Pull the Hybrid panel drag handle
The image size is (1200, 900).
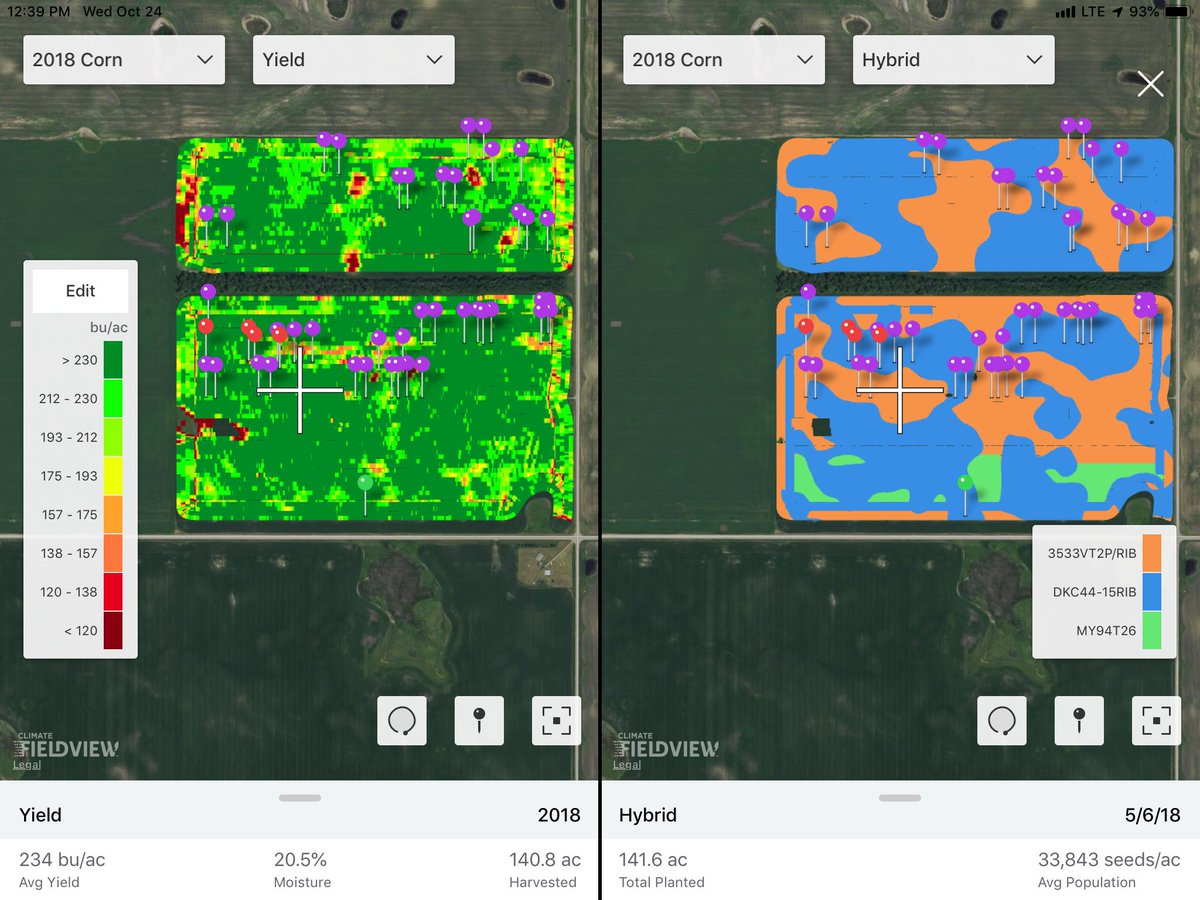900,798
